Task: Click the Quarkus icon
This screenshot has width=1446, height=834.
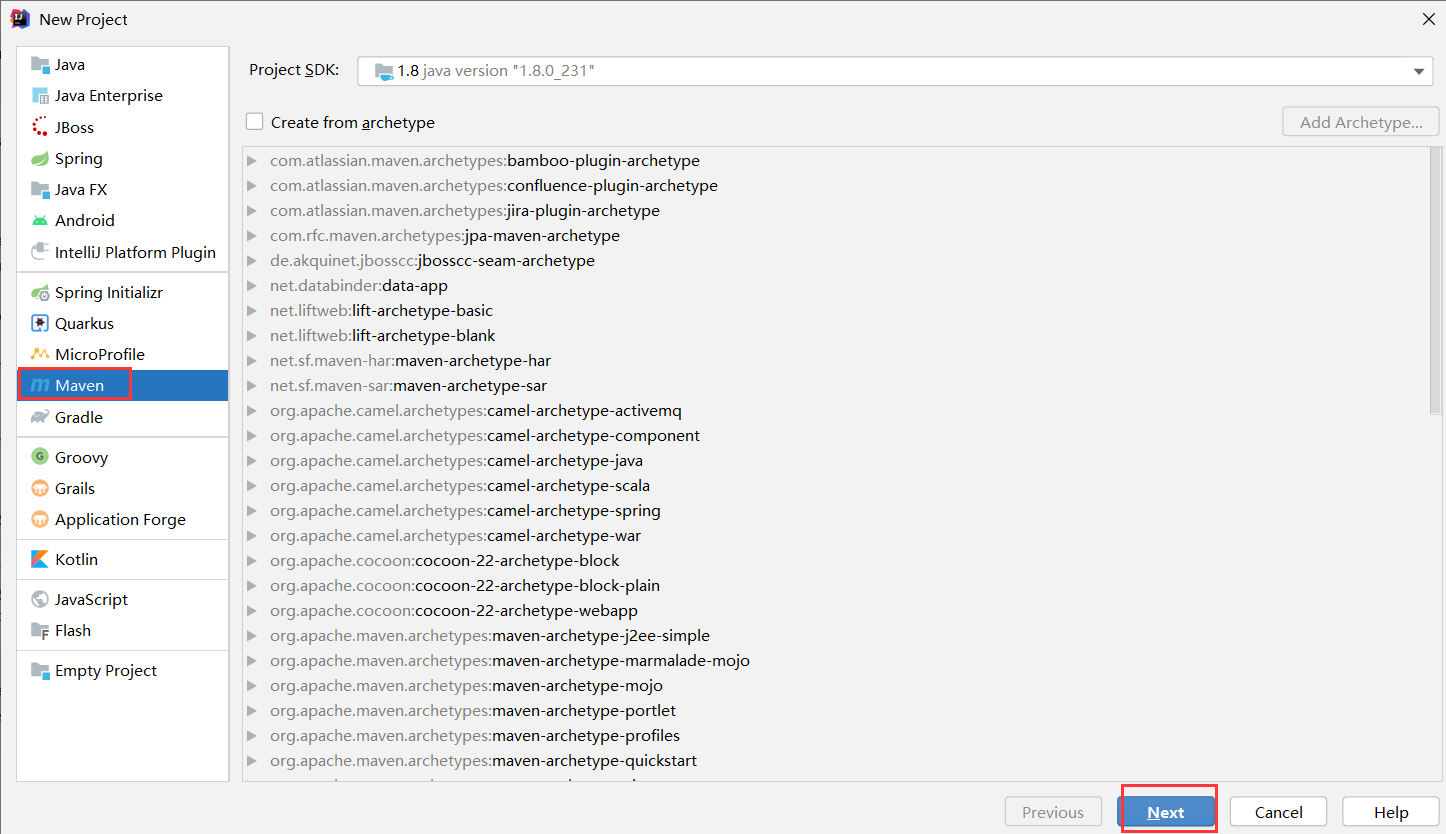Action: 40,323
